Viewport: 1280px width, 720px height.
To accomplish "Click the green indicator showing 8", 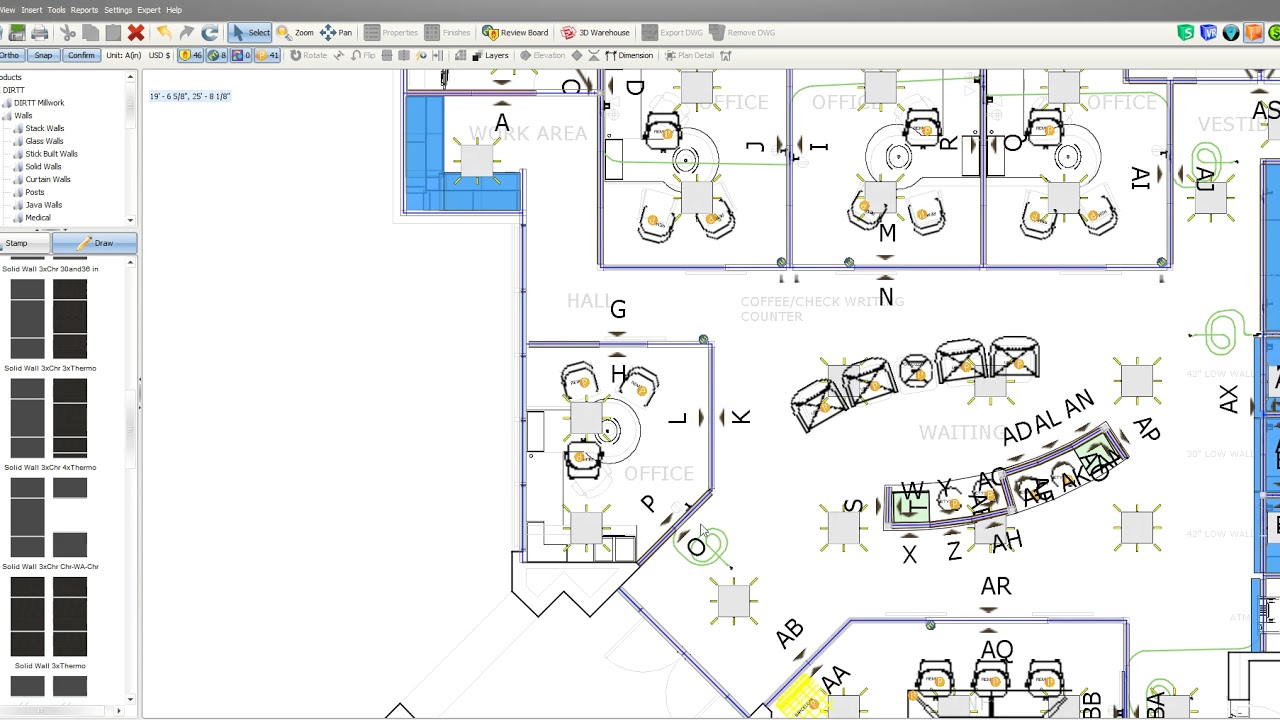I will pos(217,56).
